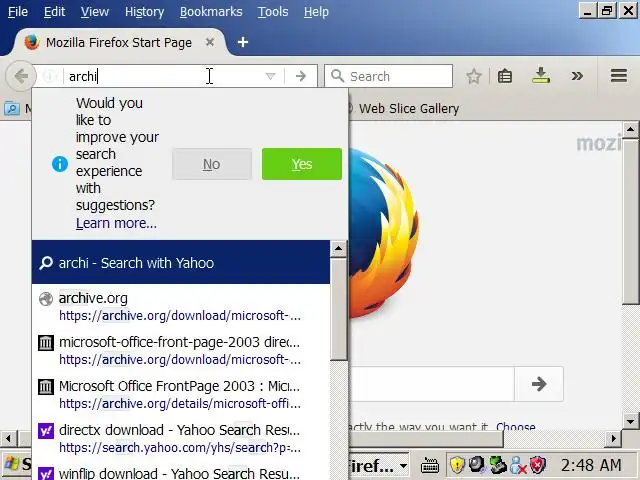Viewport: 640px width, 480px height.
Task: Click the Windows Start button
Action: coord(16,465)
